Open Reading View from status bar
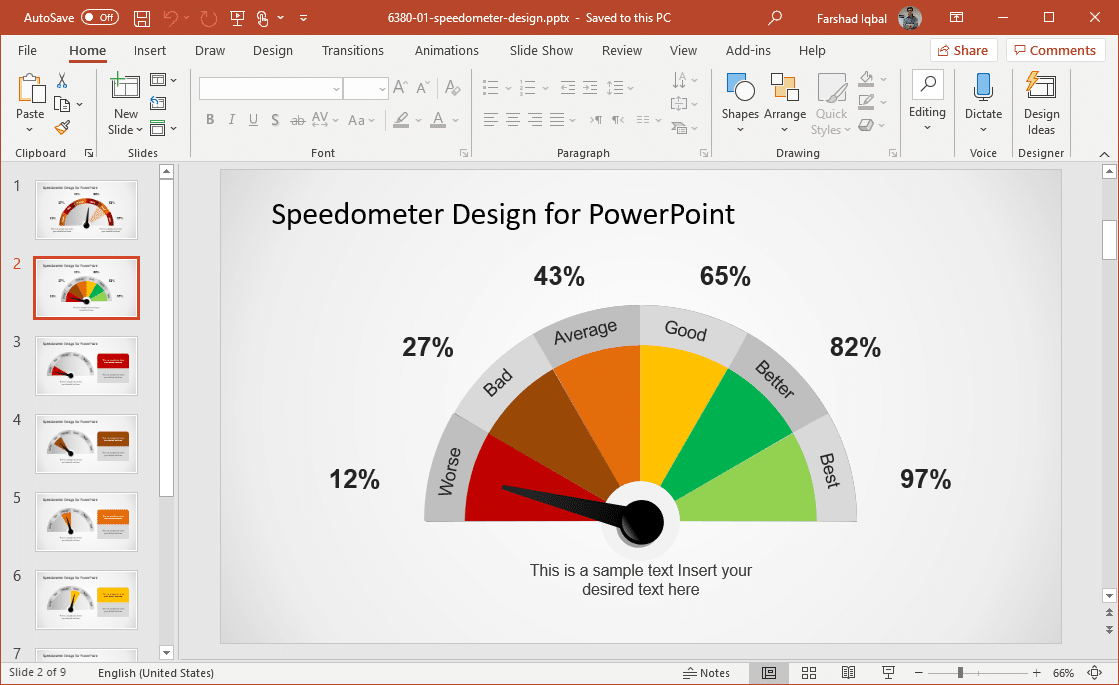This screenshot has width=1119, height=685. 848,673
